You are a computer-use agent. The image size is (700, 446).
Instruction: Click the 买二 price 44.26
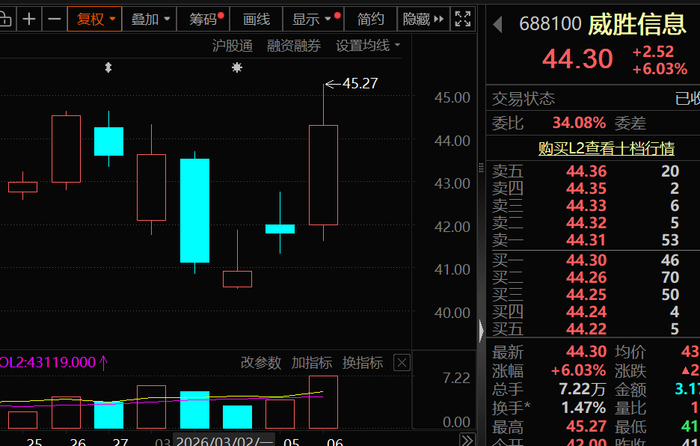tap(586, 278)
